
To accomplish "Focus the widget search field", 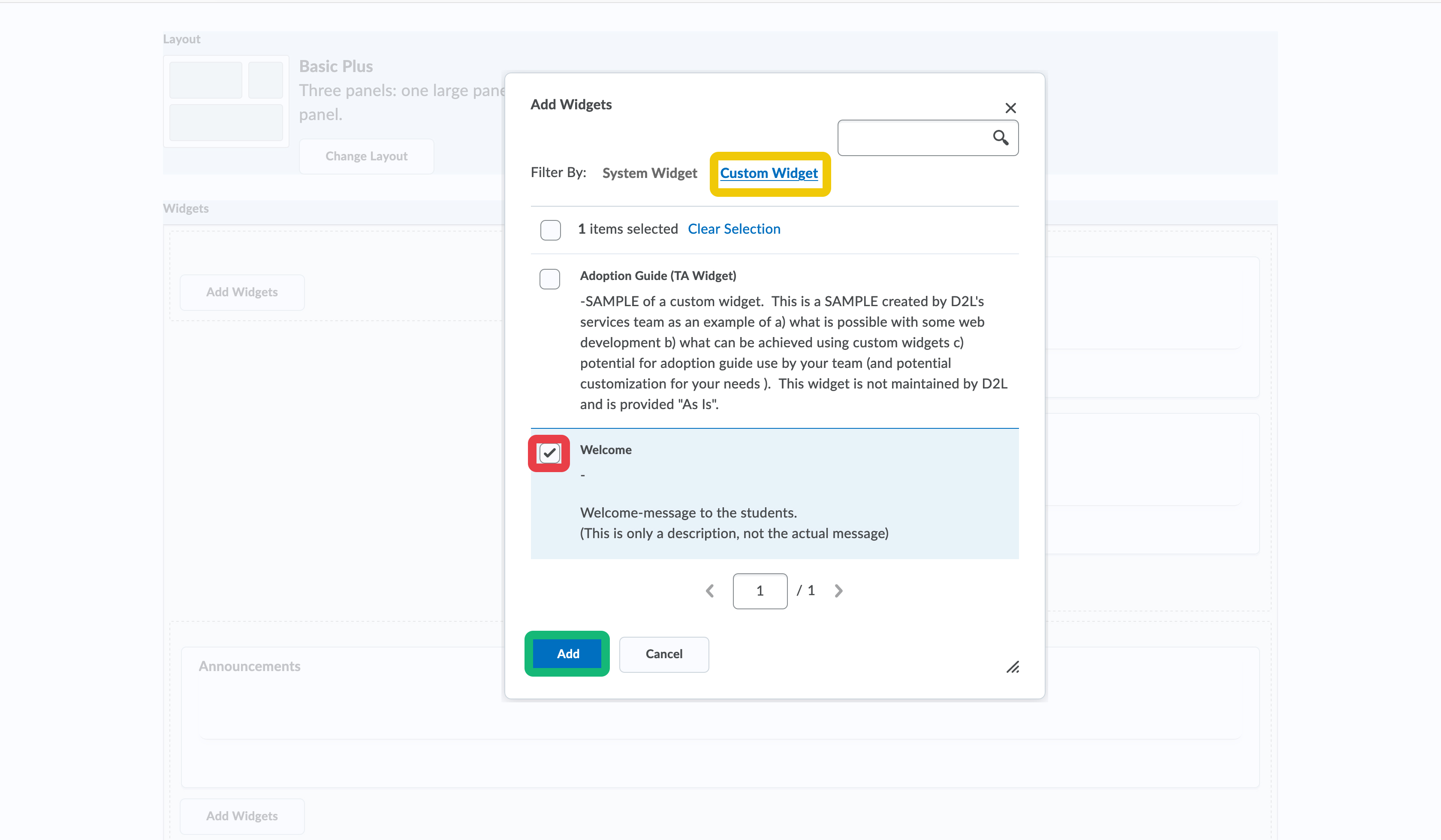I will tap(912, 138).
